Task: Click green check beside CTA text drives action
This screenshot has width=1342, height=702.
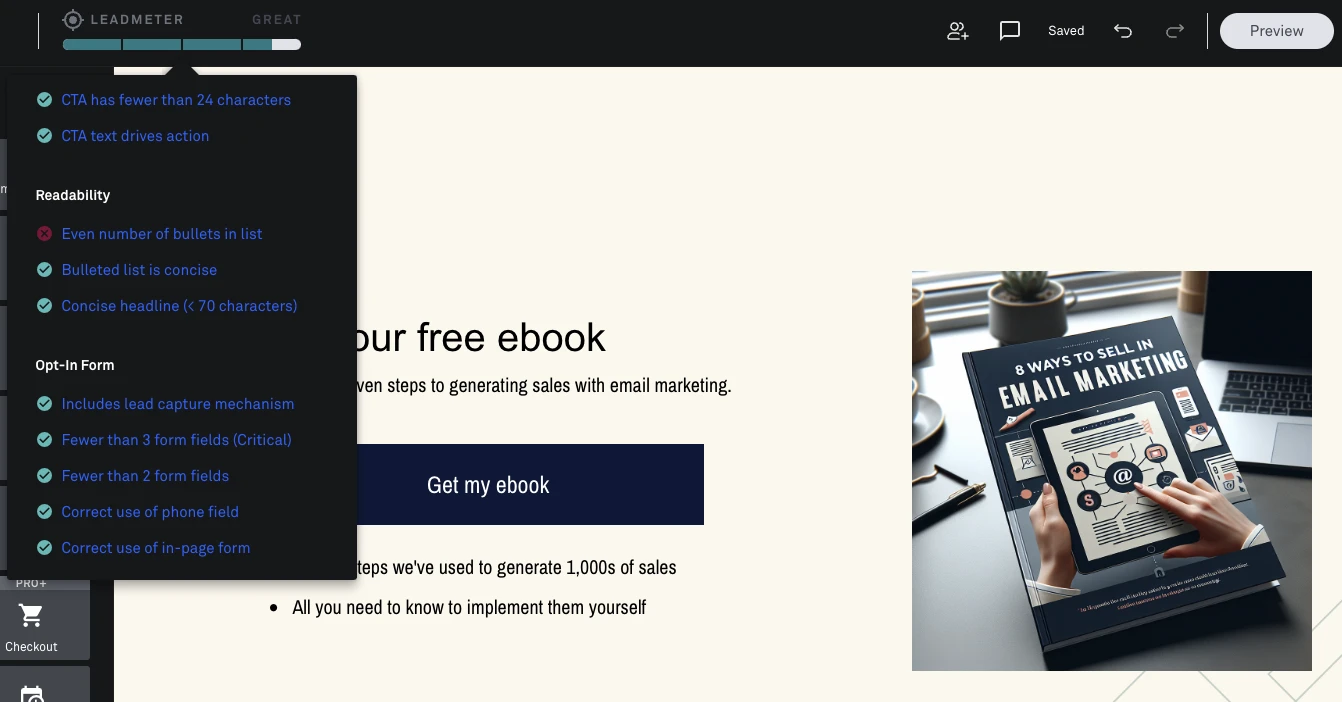Action: point(44,136)
